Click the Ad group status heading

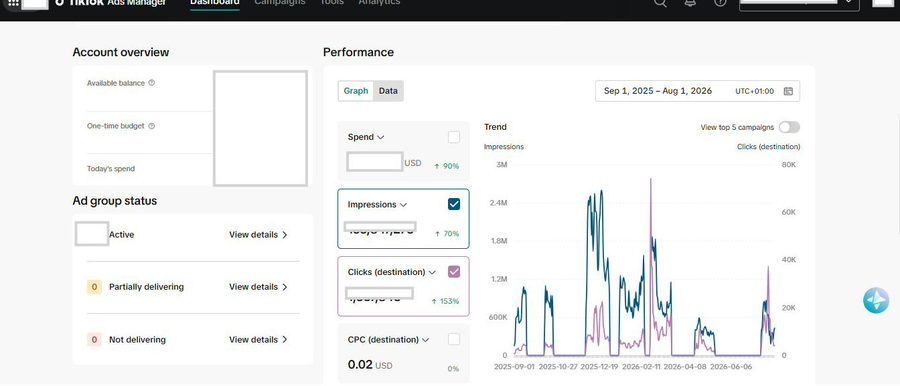[x=115, y=201]
